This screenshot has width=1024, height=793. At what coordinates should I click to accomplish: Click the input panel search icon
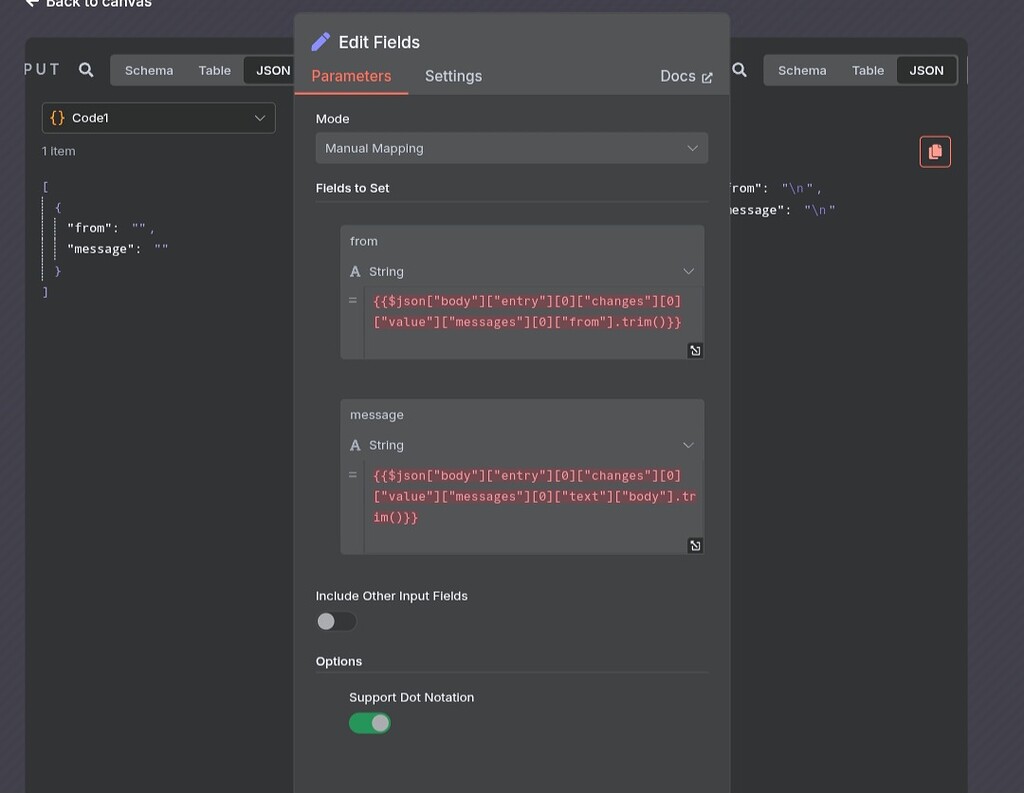[x=86, y=70]
